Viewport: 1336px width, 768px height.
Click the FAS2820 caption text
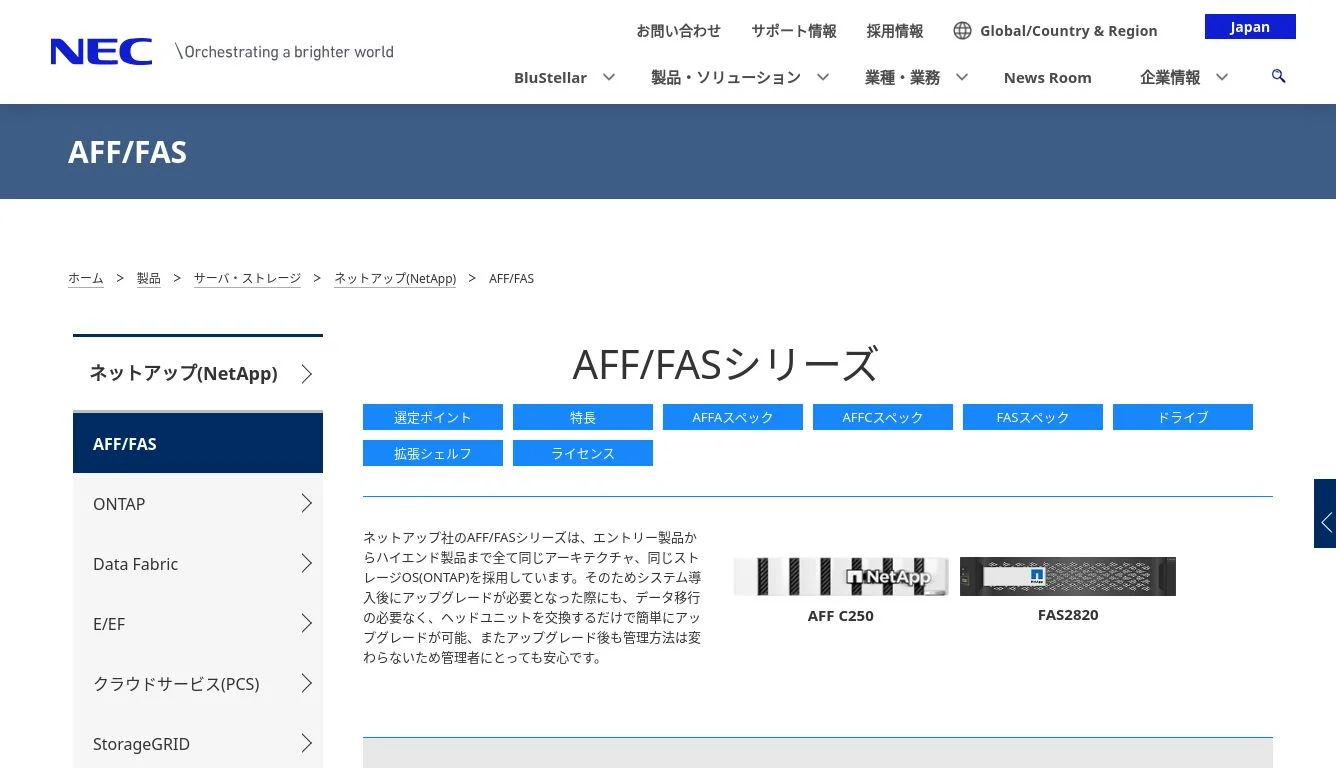(1068, 615)
